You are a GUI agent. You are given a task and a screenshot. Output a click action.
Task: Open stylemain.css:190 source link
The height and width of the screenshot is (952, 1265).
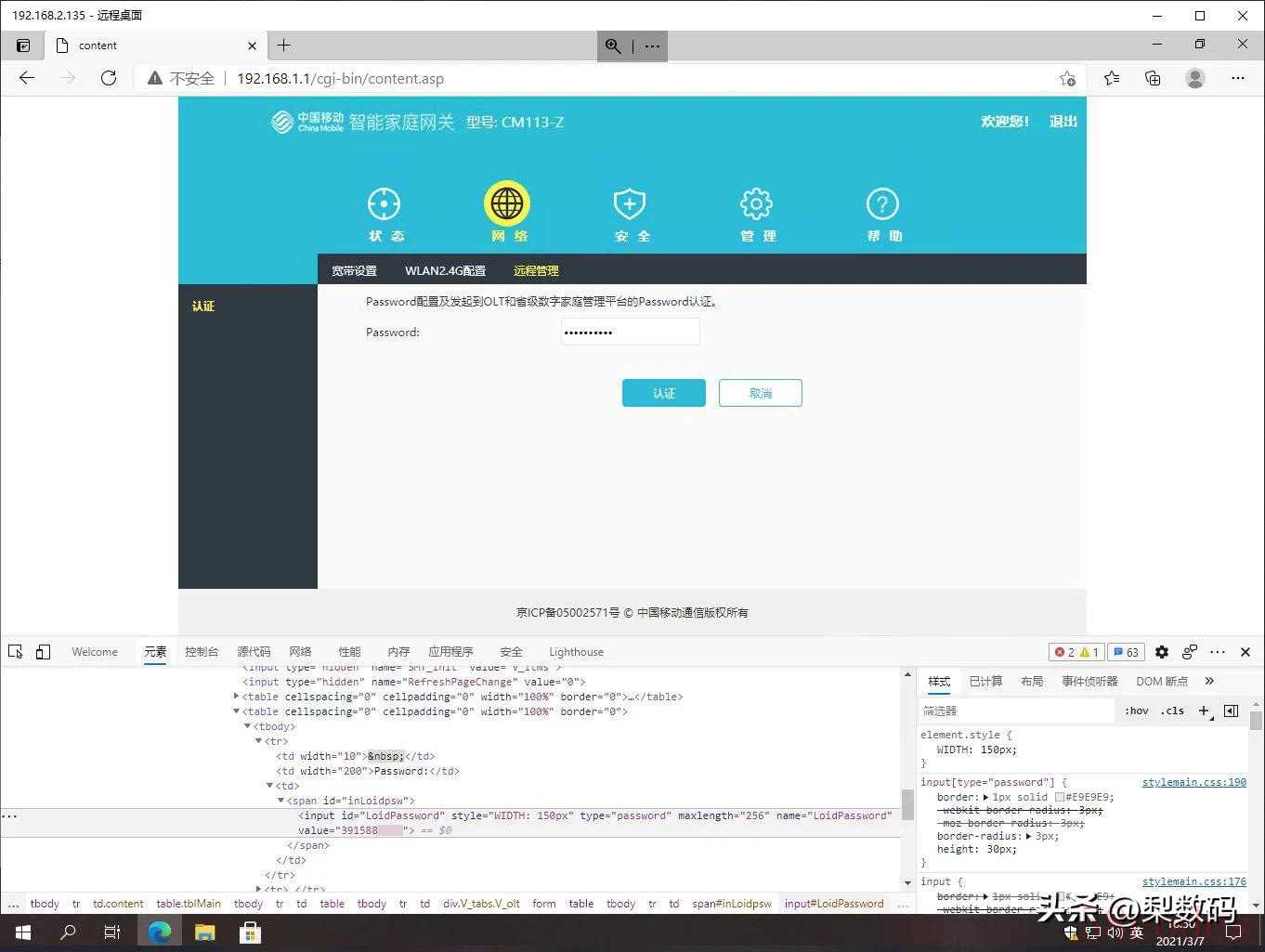pyautogui.click(x=1194, y=782)
